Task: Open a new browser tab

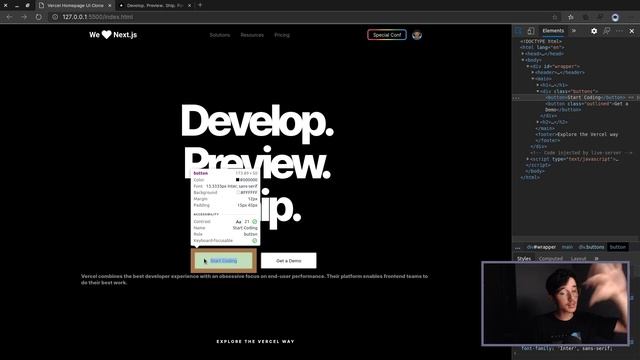Action: pos(200,5)
